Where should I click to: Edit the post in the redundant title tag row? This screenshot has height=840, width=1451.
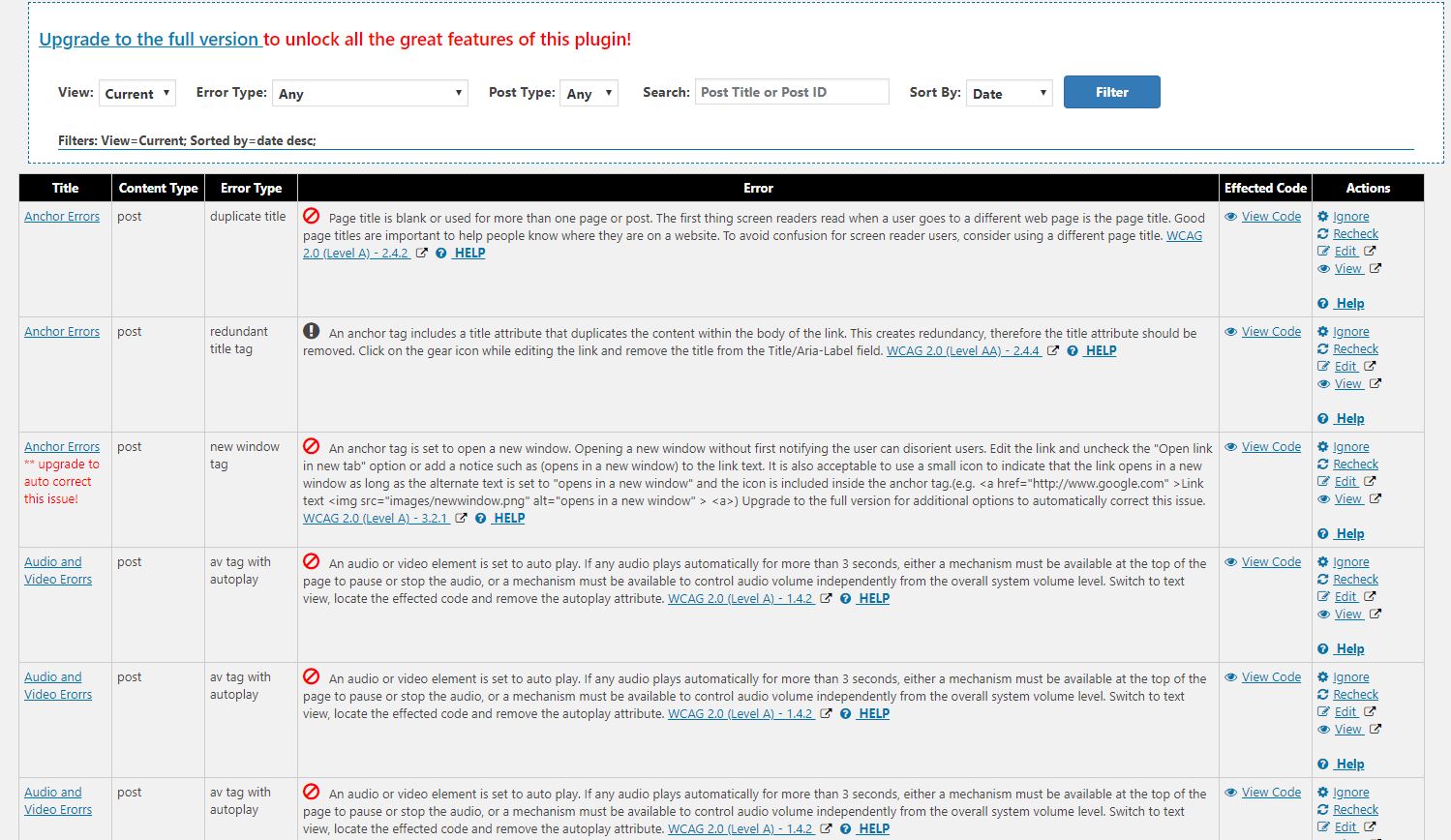click(x=1345, y=367)
